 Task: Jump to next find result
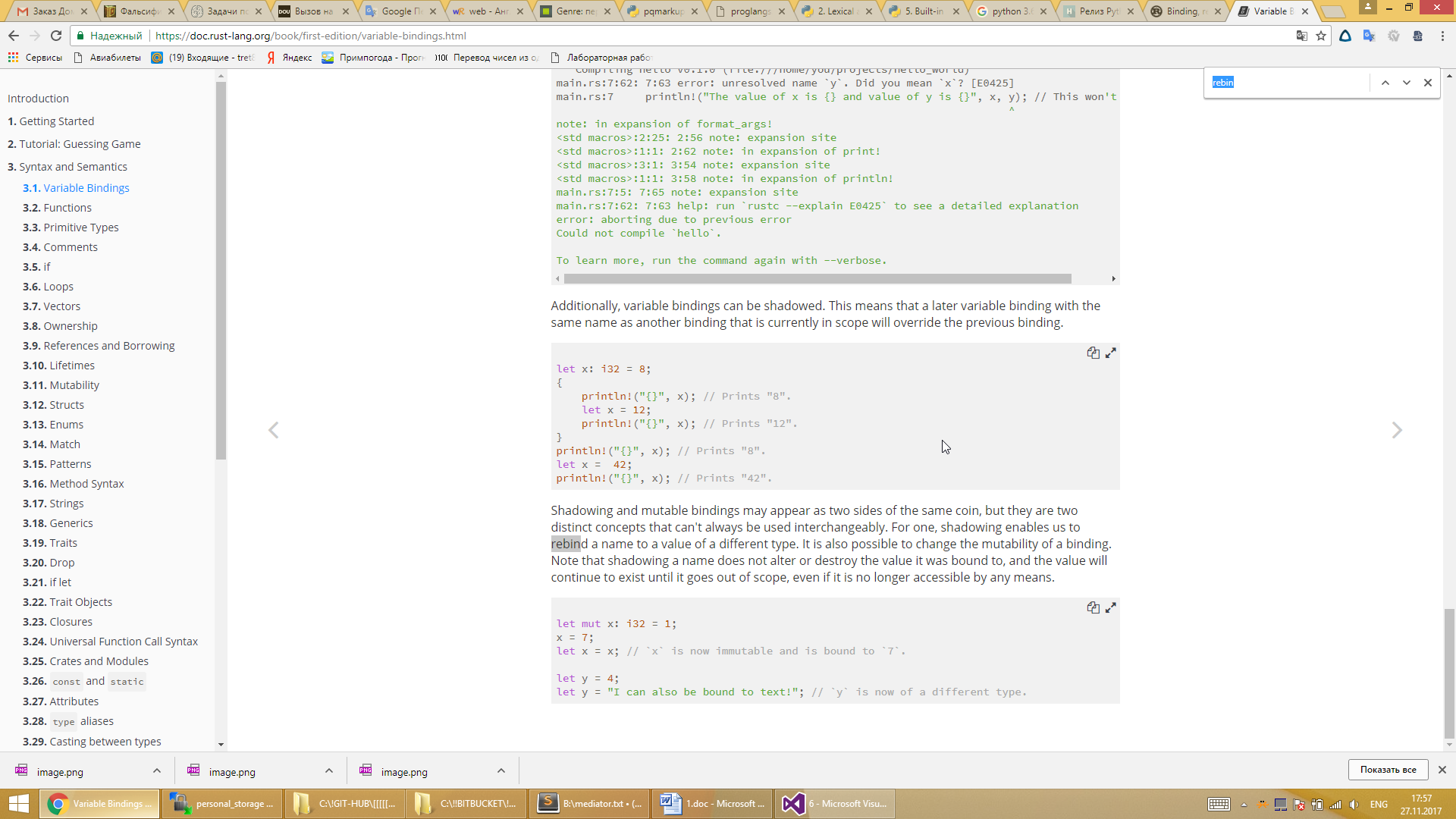point(1407,83)
